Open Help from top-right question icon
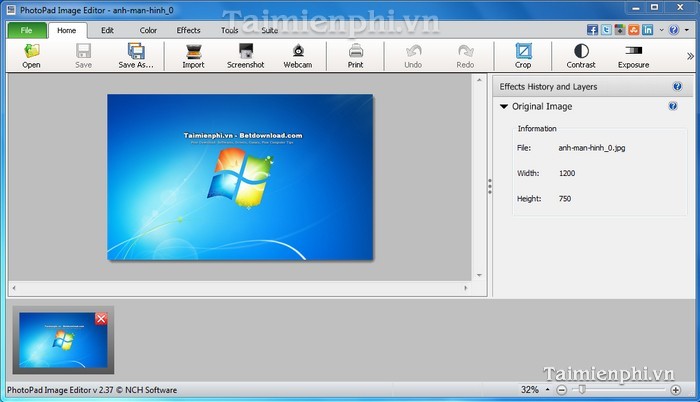Image resolution: width=700 pixels, height=402 pixels. (674, 30)
